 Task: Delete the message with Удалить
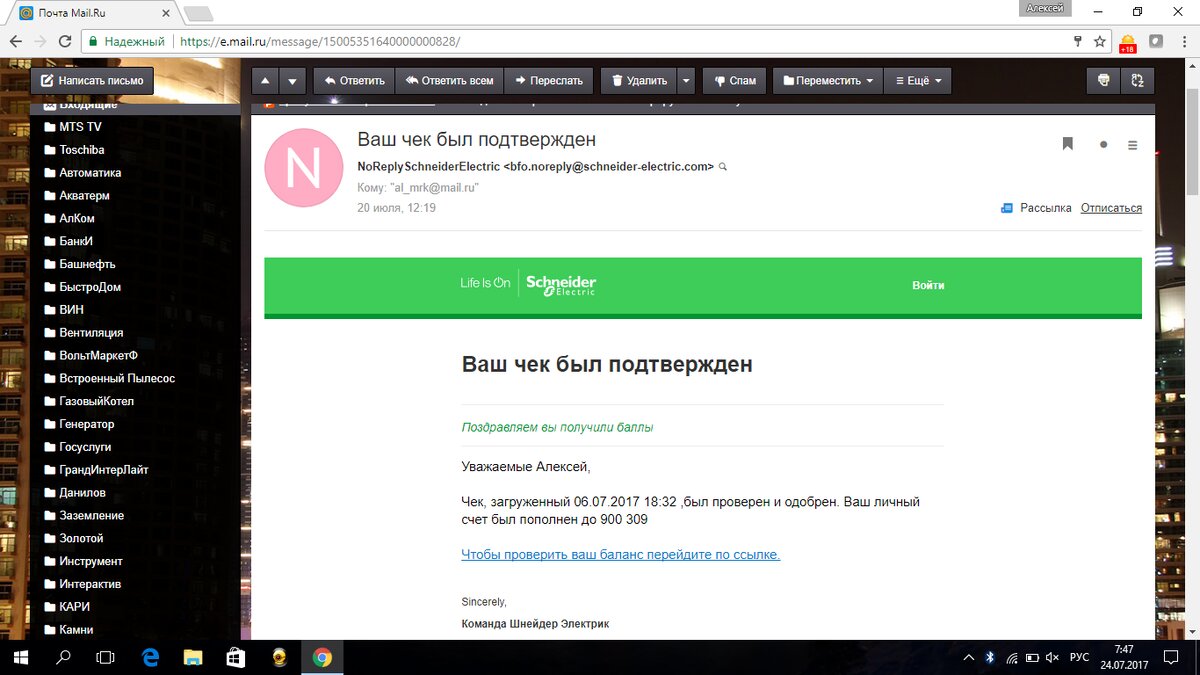639,80
